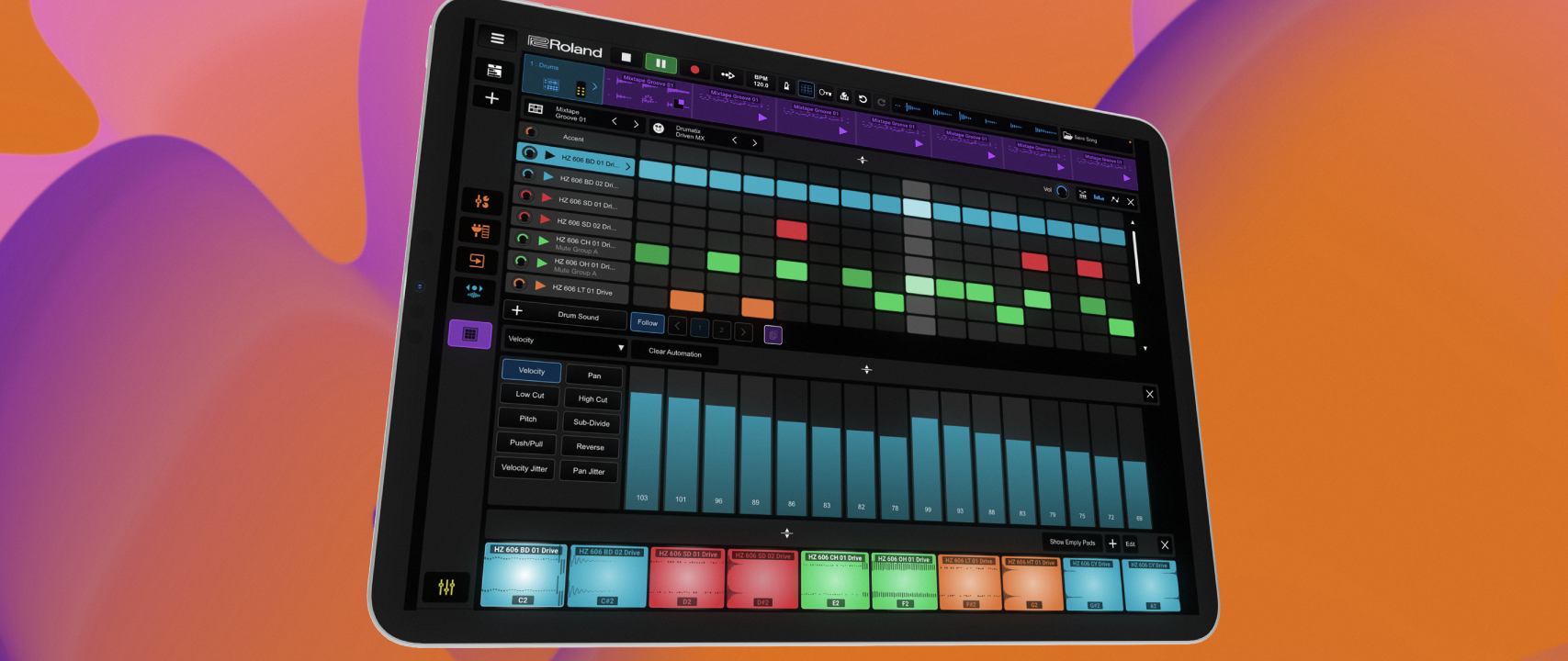Mute the HZ 606 BD 02 drum row
The image size is (1568, 661).
point(527,174)
